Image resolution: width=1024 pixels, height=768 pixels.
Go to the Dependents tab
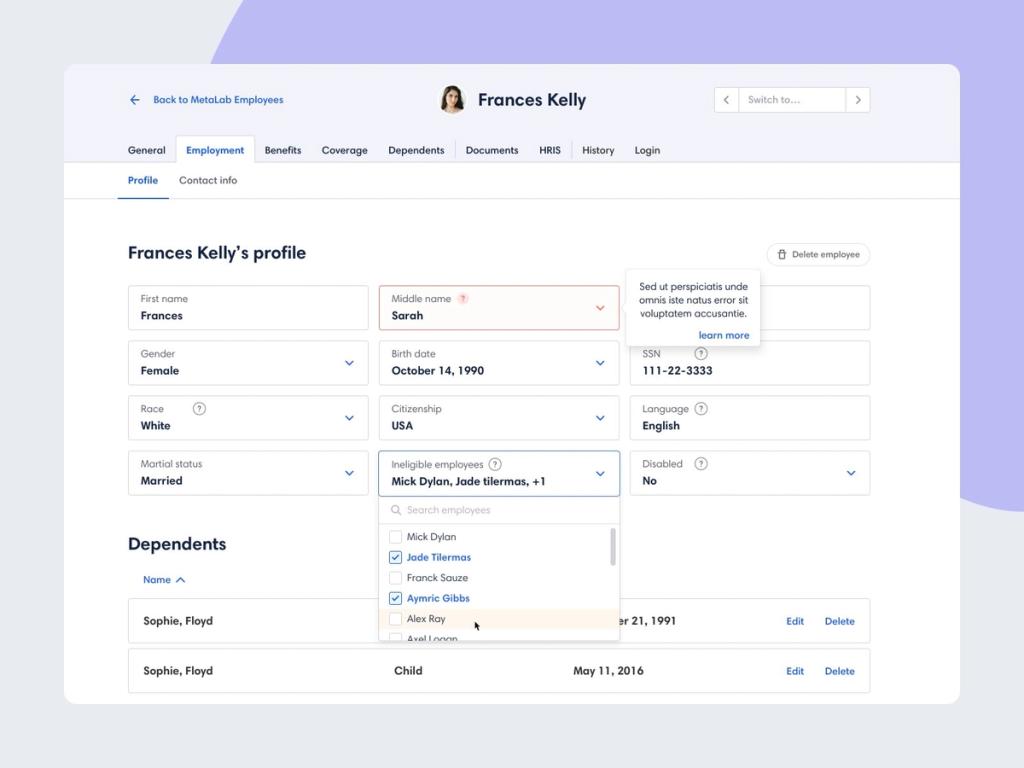pyautogui.click(x=416, y=150)
